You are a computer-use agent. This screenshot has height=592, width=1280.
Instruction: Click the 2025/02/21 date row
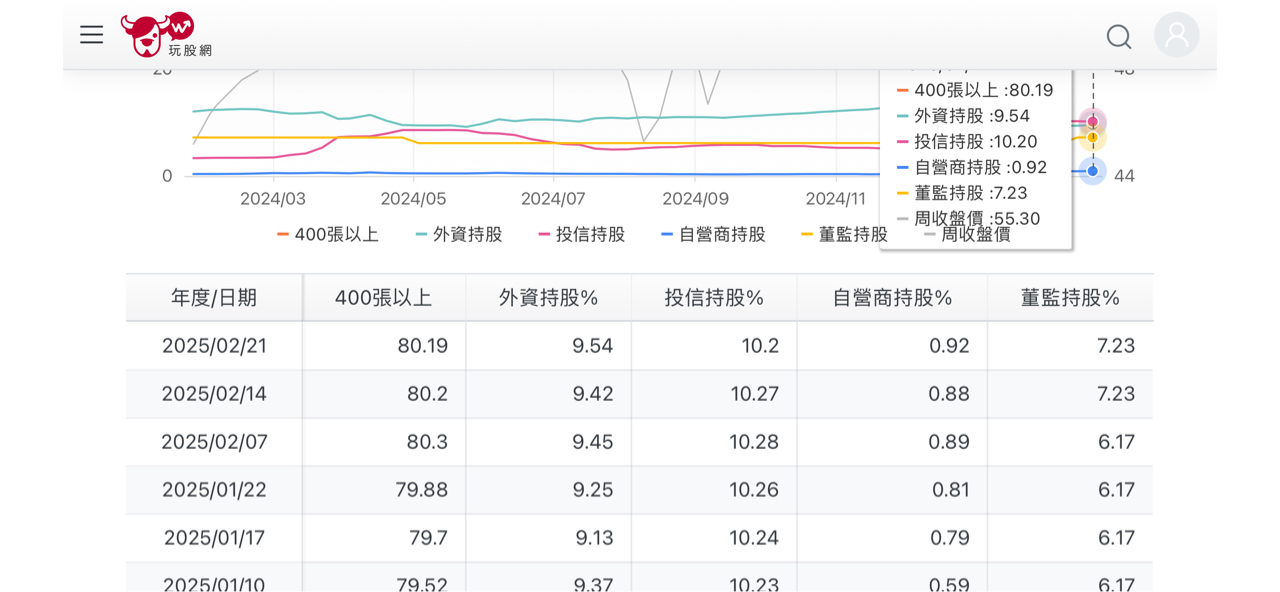pyautogui.click(x=214, y=346)
